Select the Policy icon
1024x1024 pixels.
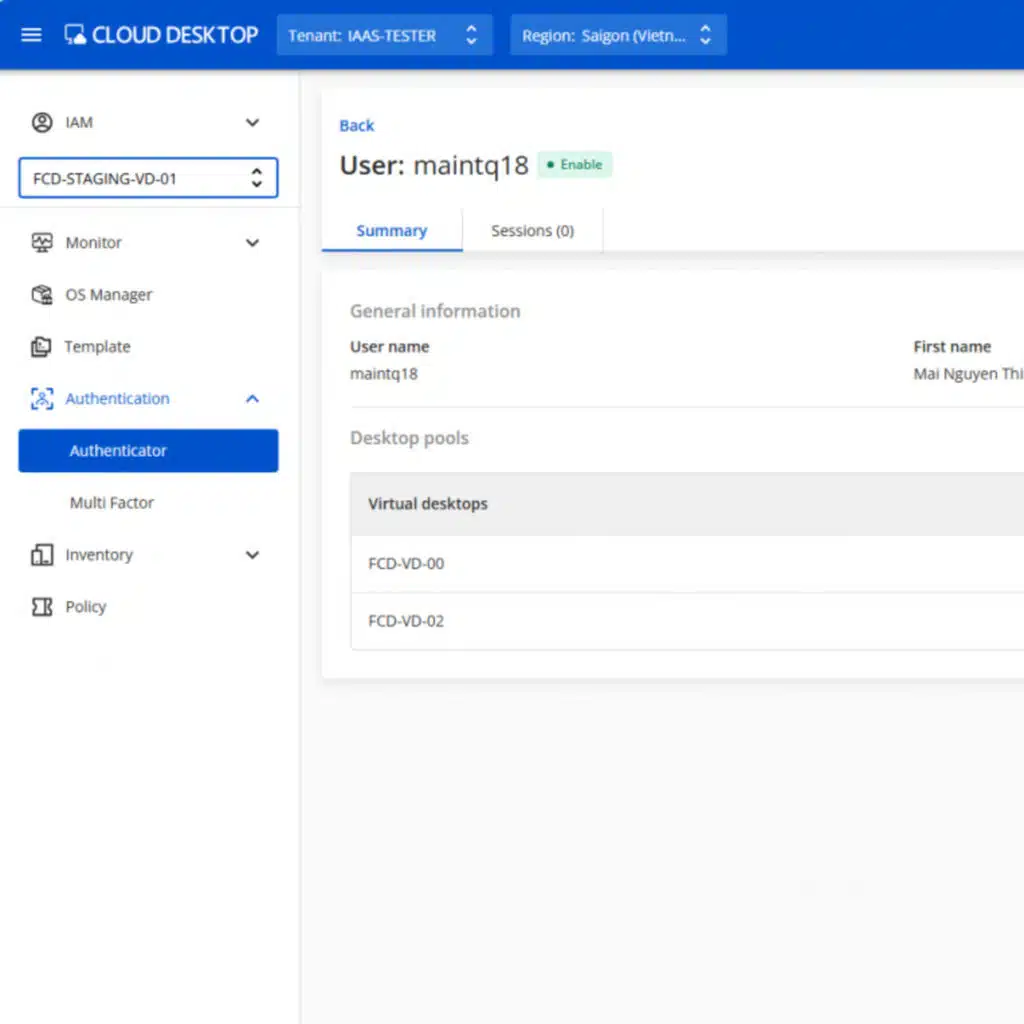[x=41, y=606]
